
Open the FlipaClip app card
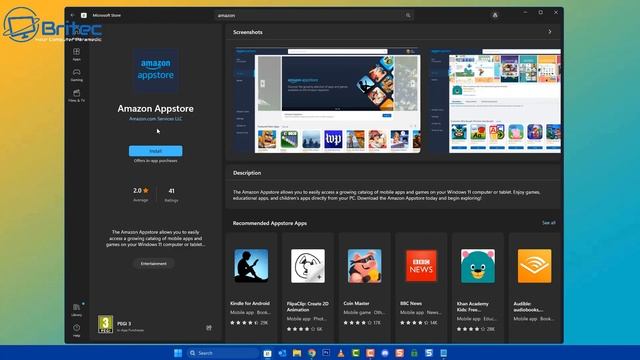pos(308,287)
